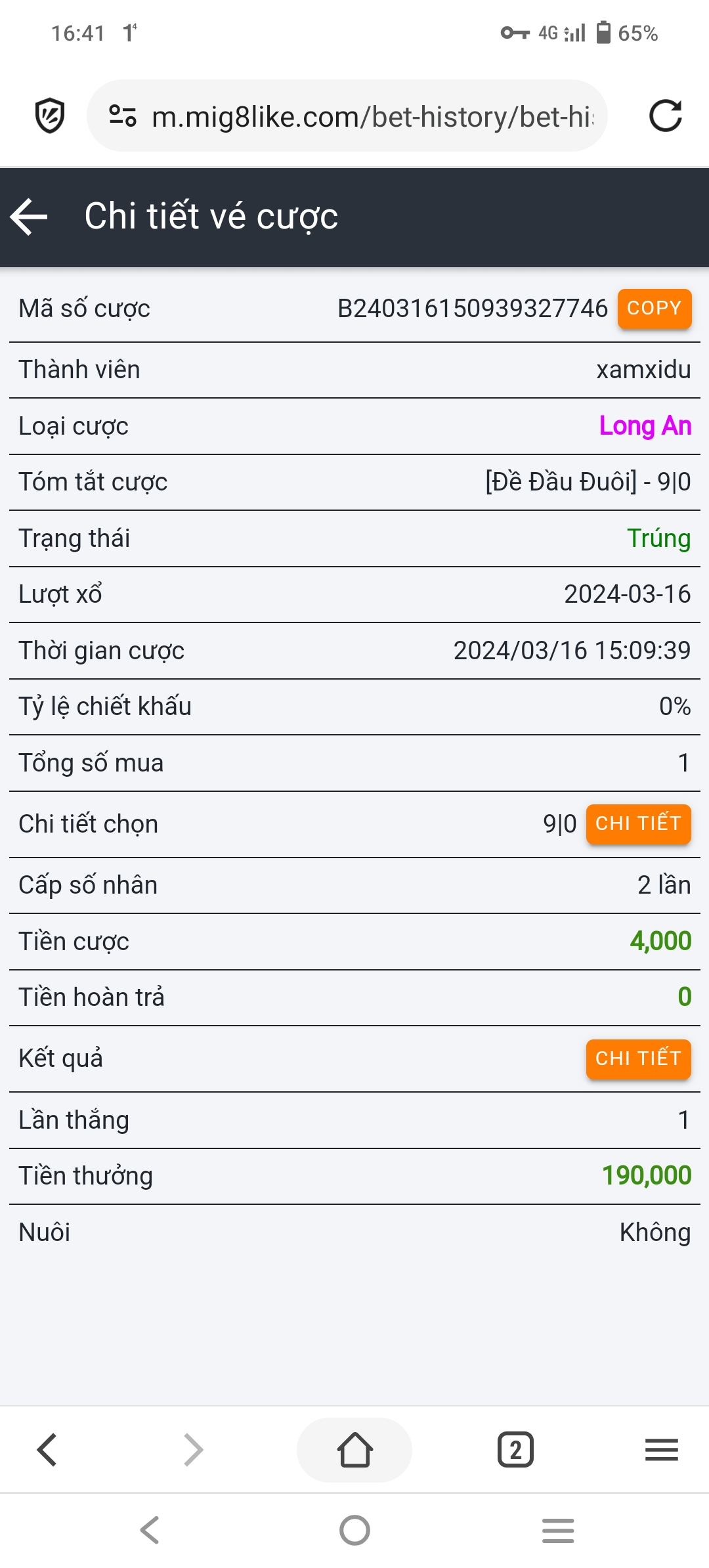
Task: Open Android recent apps button
Action: pyautogui.click(x=558, y=1530)
